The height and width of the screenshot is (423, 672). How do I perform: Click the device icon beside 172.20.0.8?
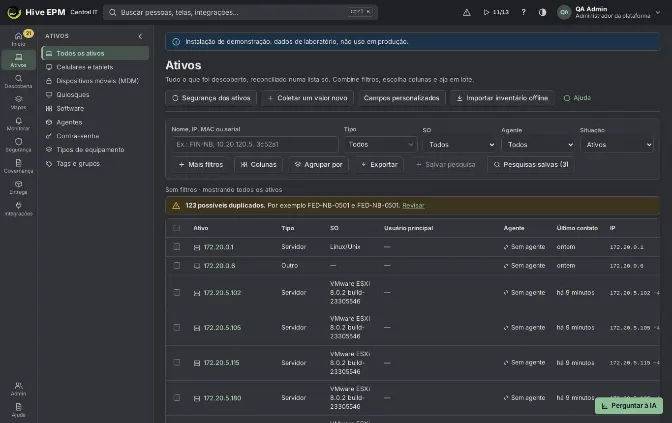click(x=197, y=266)
